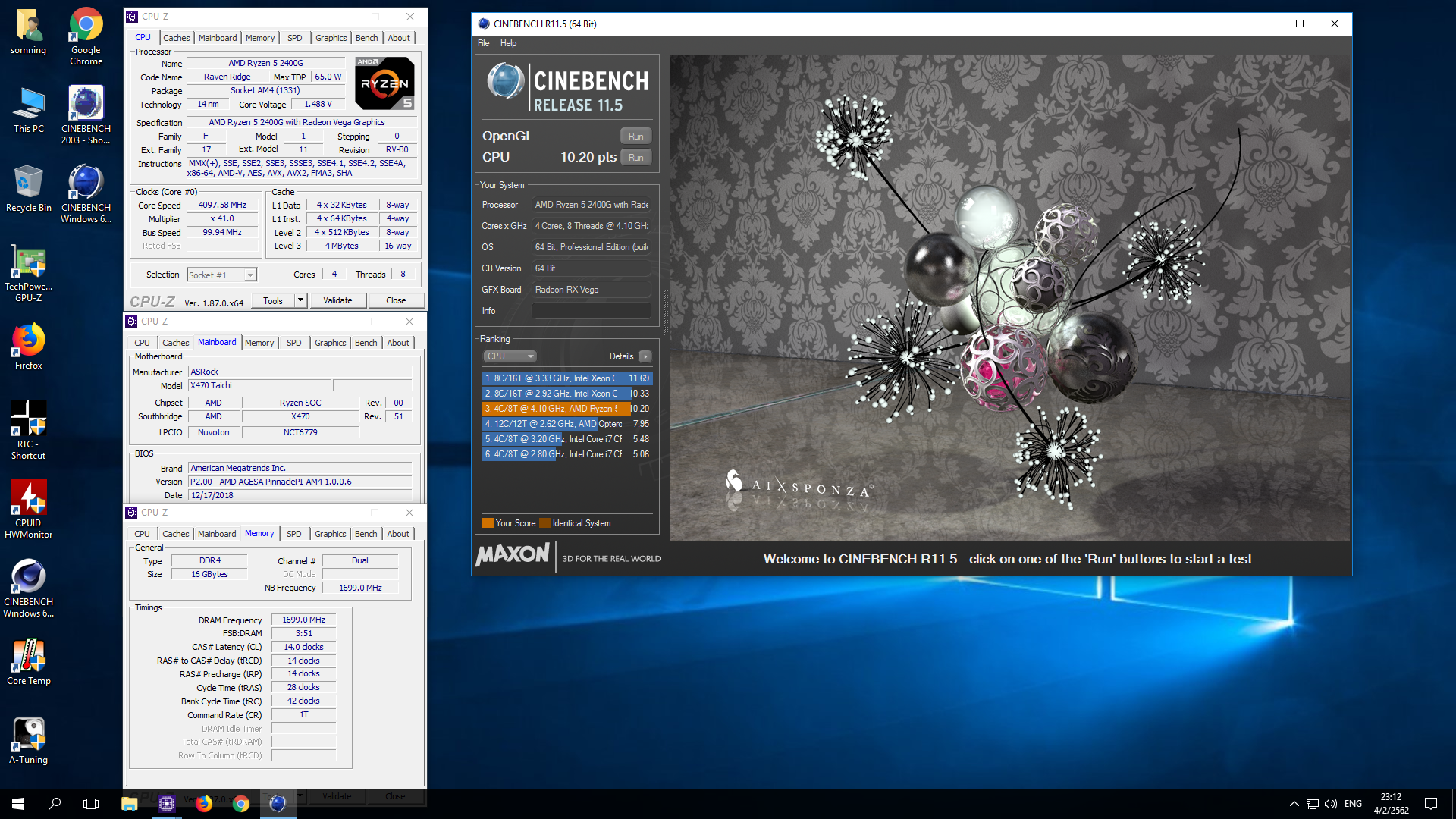Expand the CPU-Z Tools dropdown arrow
1456x819 pixels.
[300, 300]
